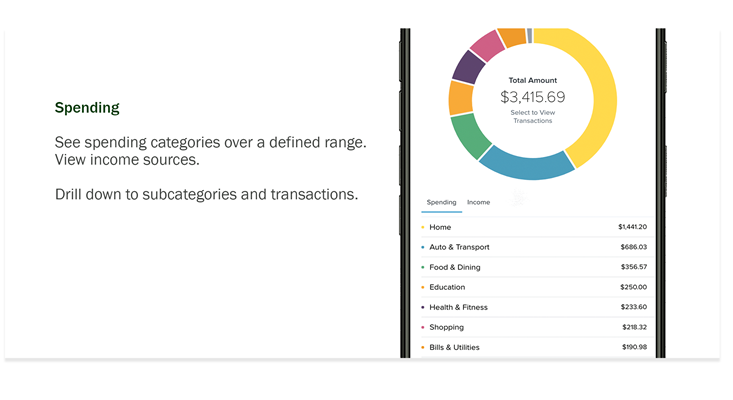The image size is (733, 400).
Task: Click the yellow dot beside Home
Action: pos(423,227)
